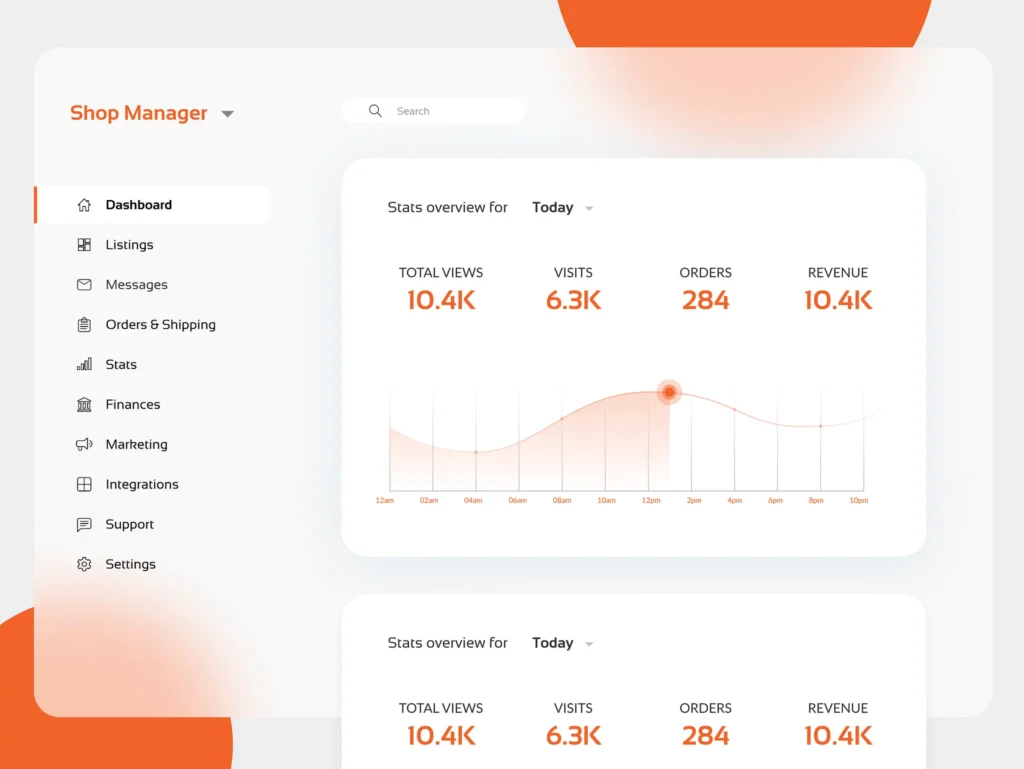Viewport: 1024px width, 769px height.
Task: Click the Support chat bubble icon
Action: (84, 525)
